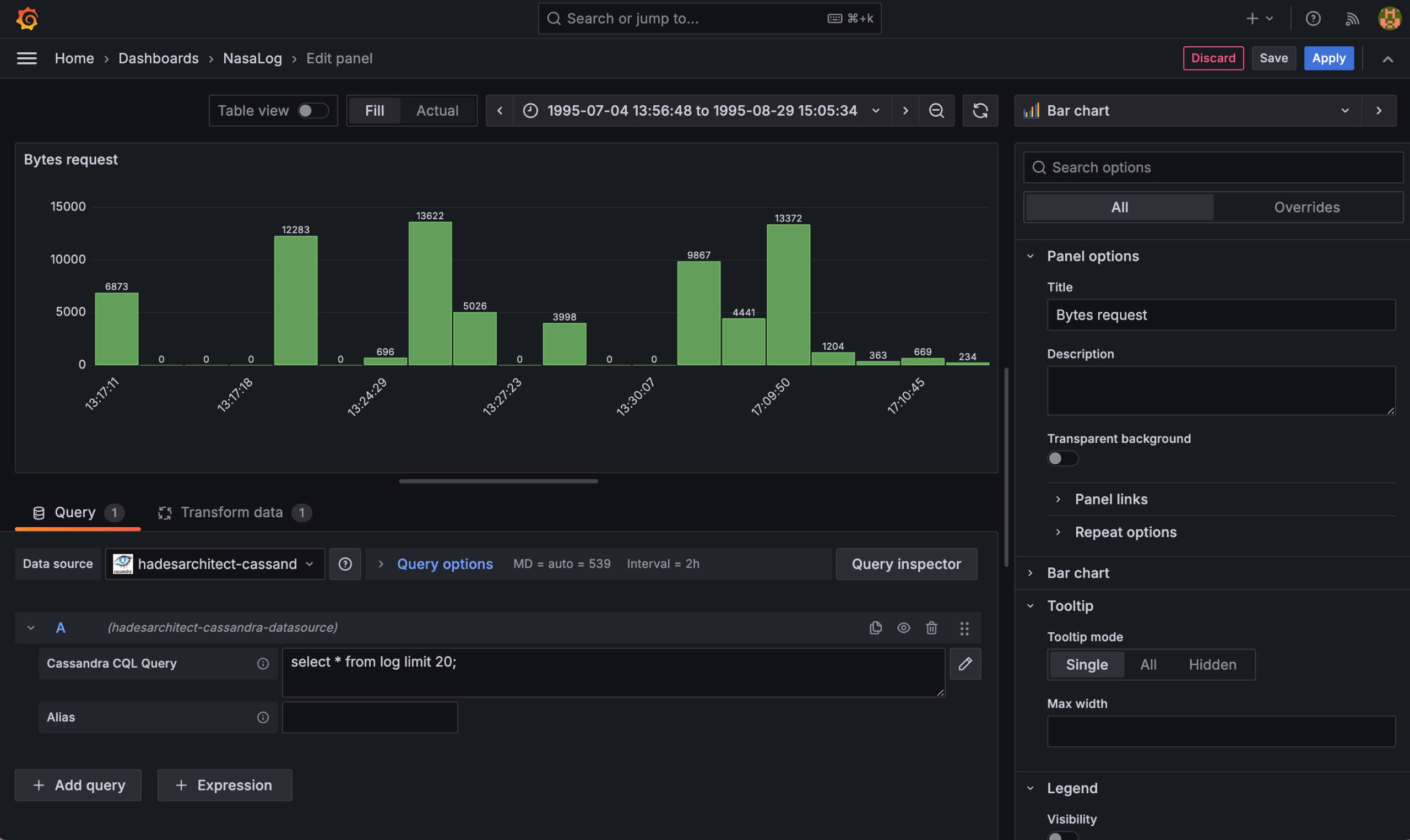The width and height of the screenshot is (1410, 840).
Task: Zoom out the time range
Action: tap(936, 110)
